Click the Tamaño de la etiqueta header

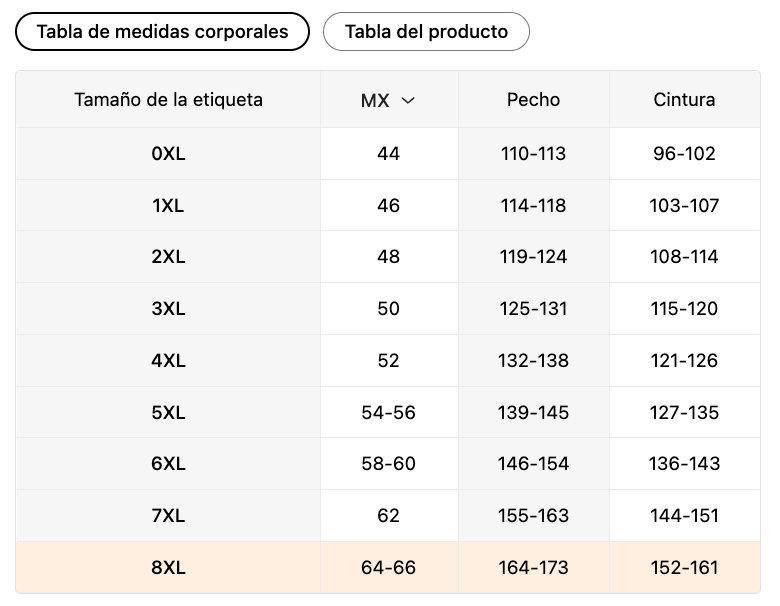tap(169, 100)
